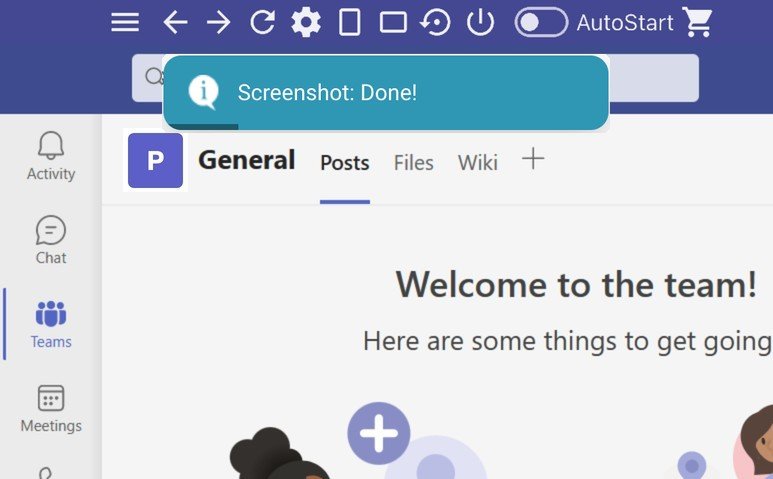Click the info icon in Screenshot notification

click(203, 92)
